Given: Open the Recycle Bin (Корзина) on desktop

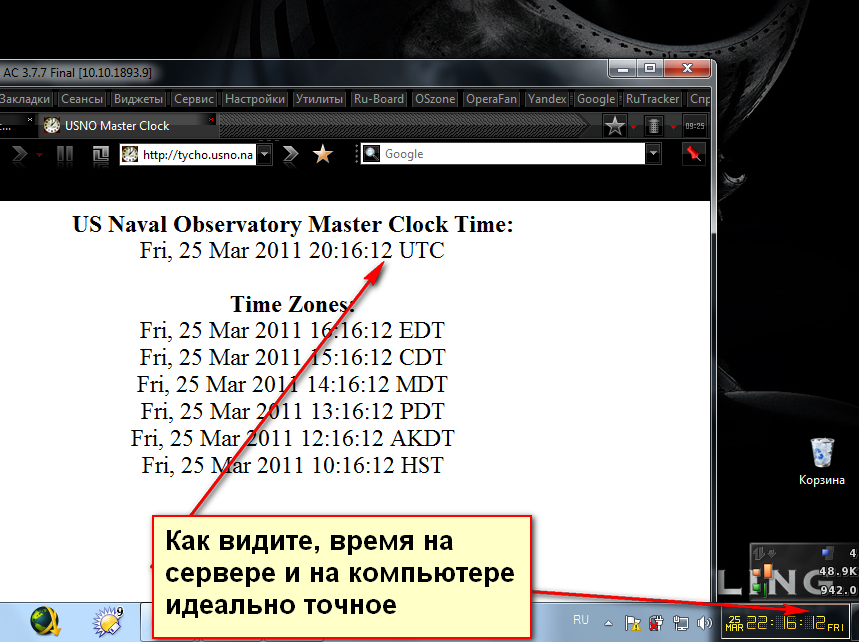Looking at the screenshot, I should coord(822,453).
